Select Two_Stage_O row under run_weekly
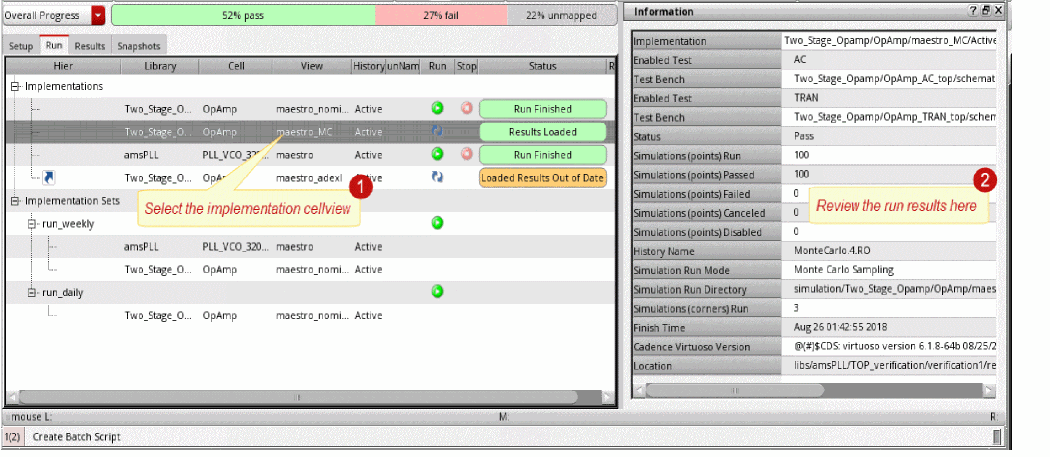 (x=310, y=269)
